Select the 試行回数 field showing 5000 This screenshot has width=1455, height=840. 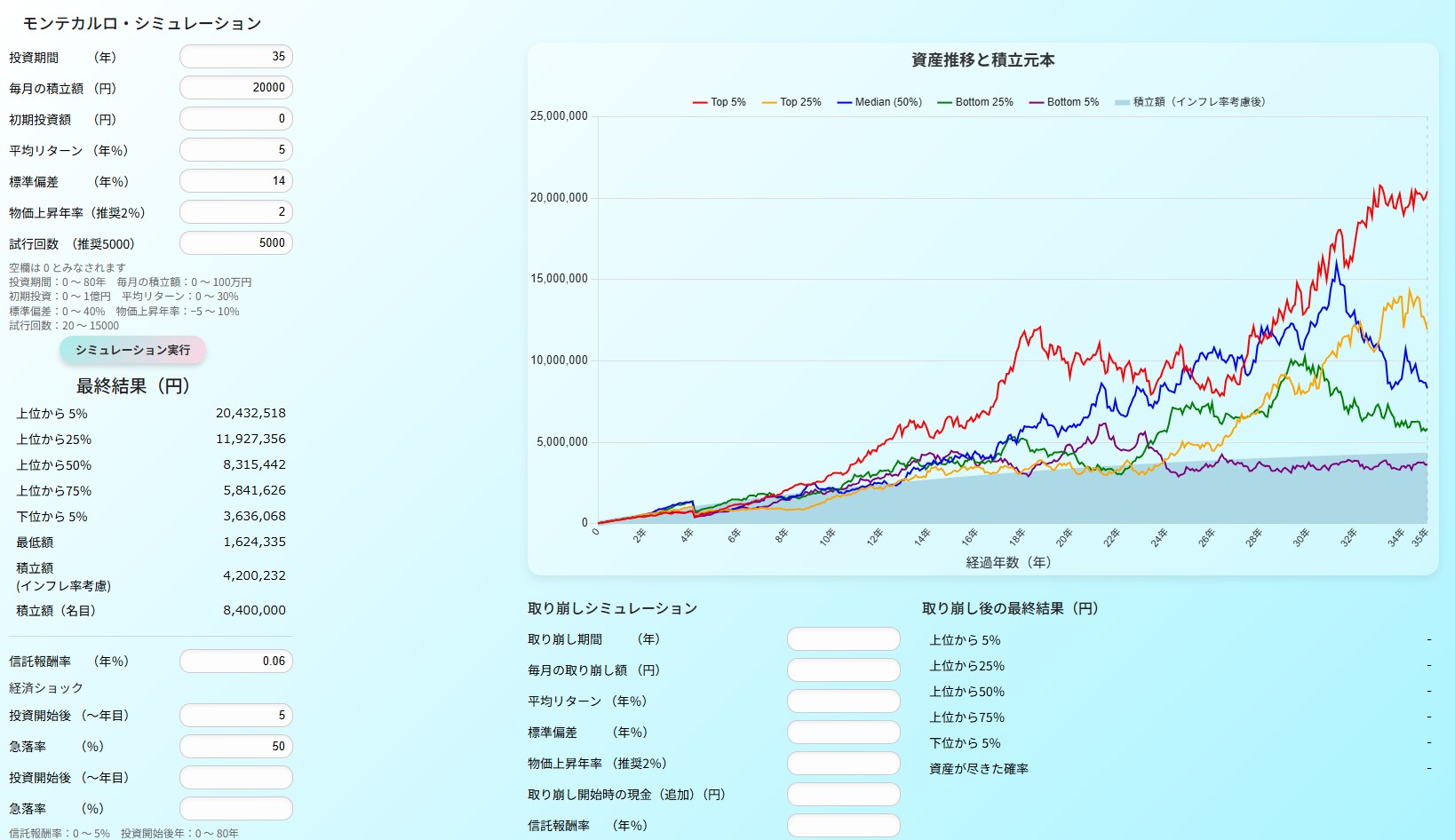click(x=236, y=243)
